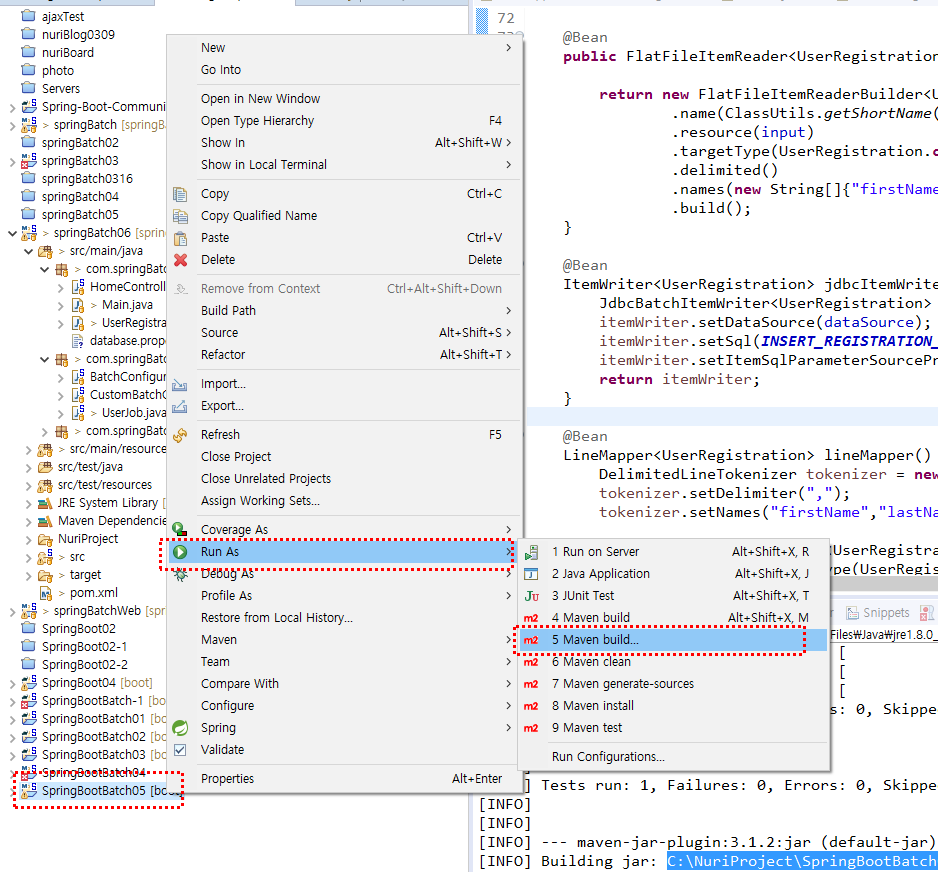Click the Copy icon in context menu
The height and width of the screenshot is (872, 938).
180,194
